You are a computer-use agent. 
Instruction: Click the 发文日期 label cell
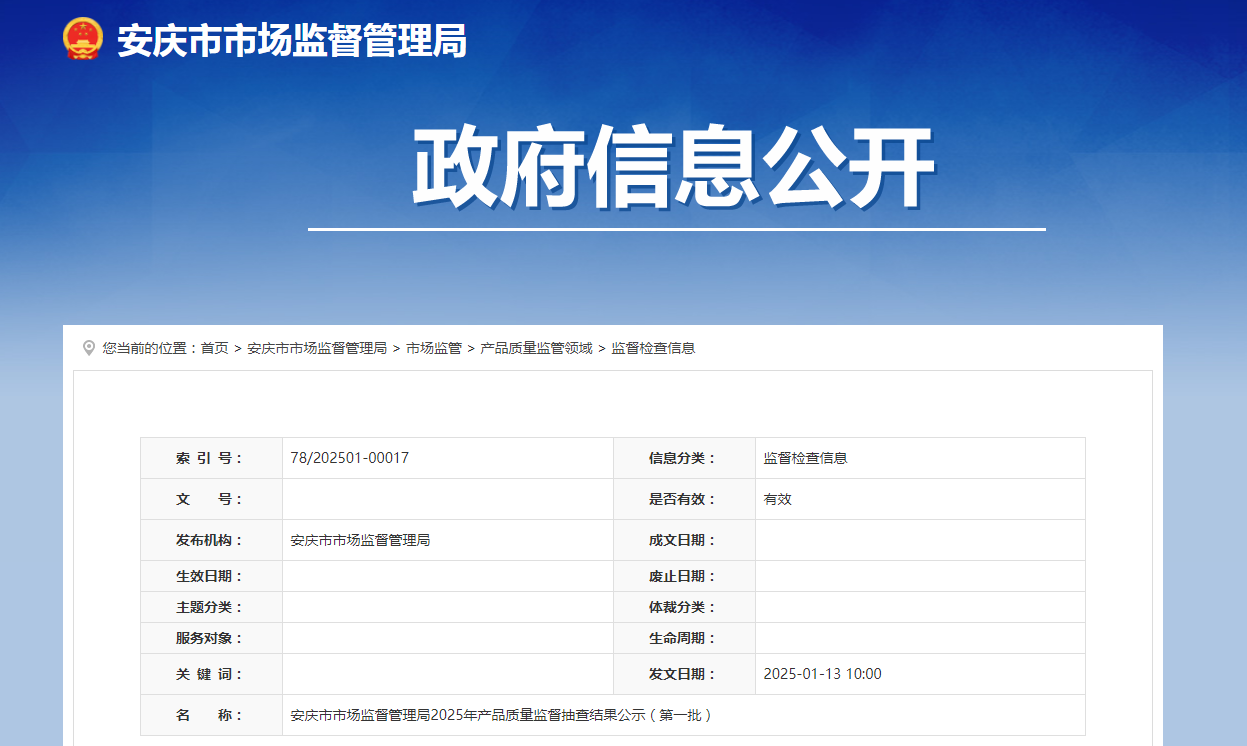[x=684, y=674]
